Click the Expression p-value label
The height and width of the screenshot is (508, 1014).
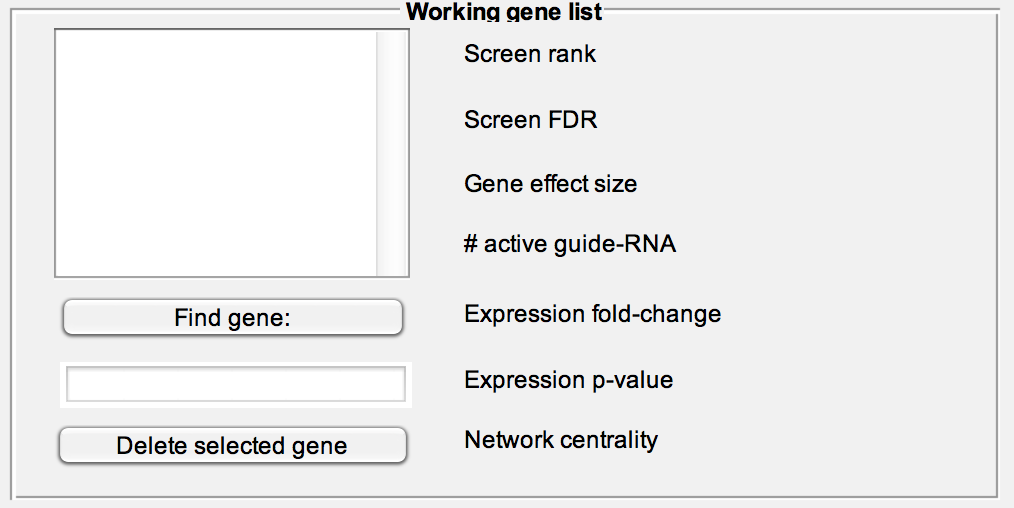pyautogui.click(x=568, y=380)
